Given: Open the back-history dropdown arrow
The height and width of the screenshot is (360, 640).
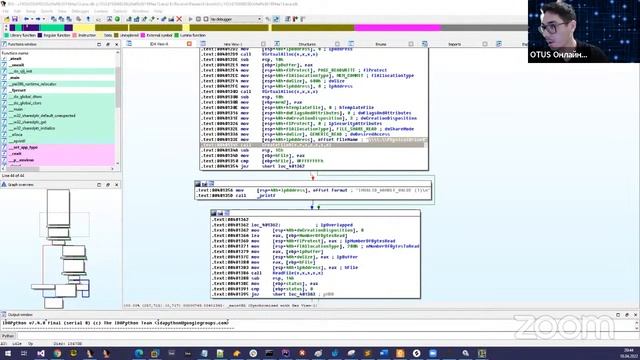Looking at the screenshot, I should 32,19.
